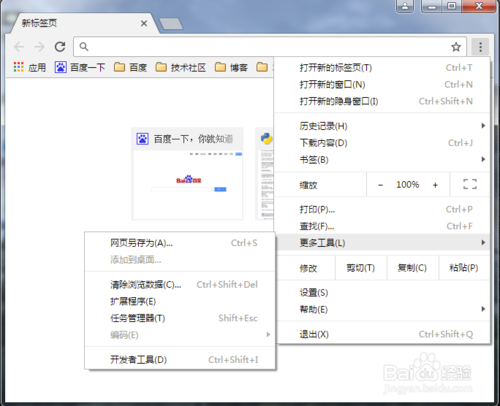This screenshot has height=406, width=500.
Task: Expand the 历史记录(H) submenu
Action: click(382, 126)
